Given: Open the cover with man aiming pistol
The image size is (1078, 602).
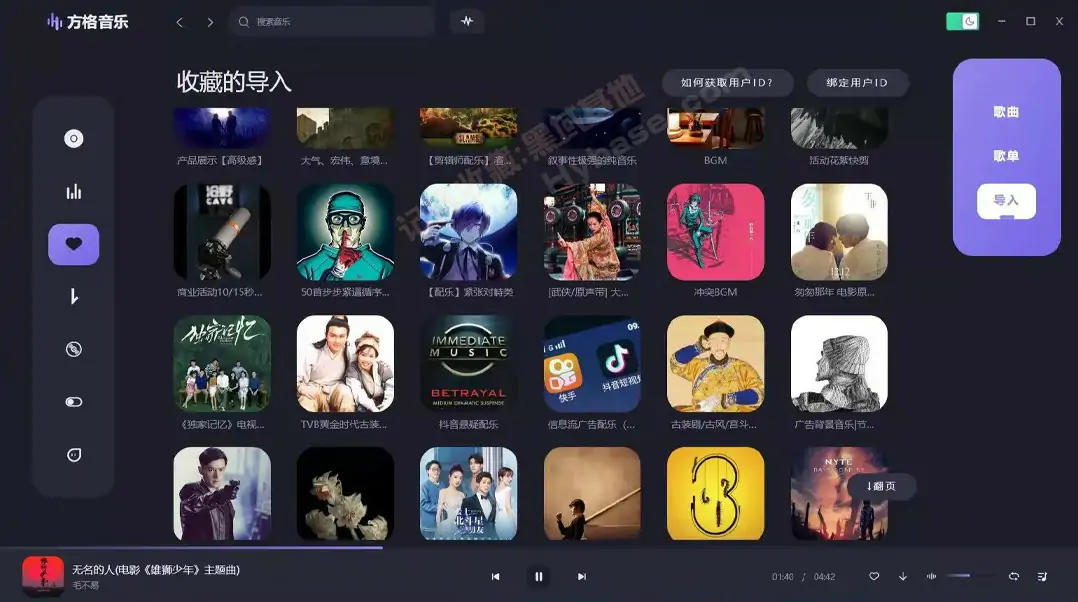Looking at the screenshot, I should pos(222,494).
